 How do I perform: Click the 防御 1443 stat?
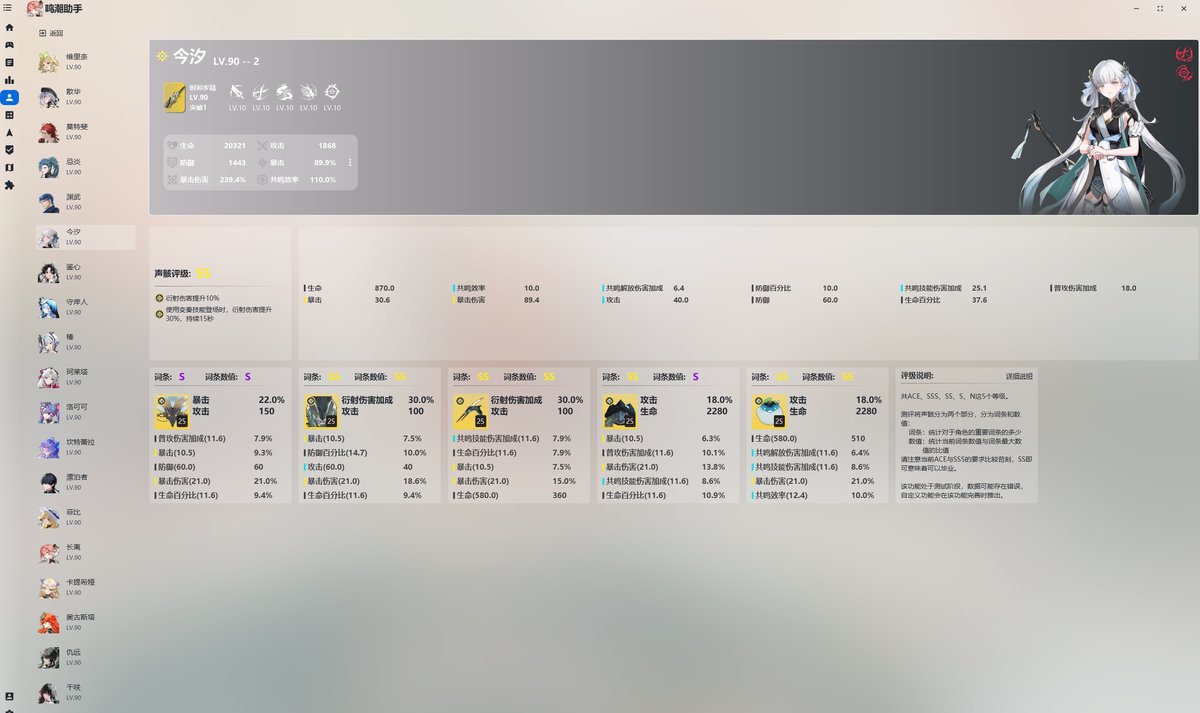[x=207, y=162]
